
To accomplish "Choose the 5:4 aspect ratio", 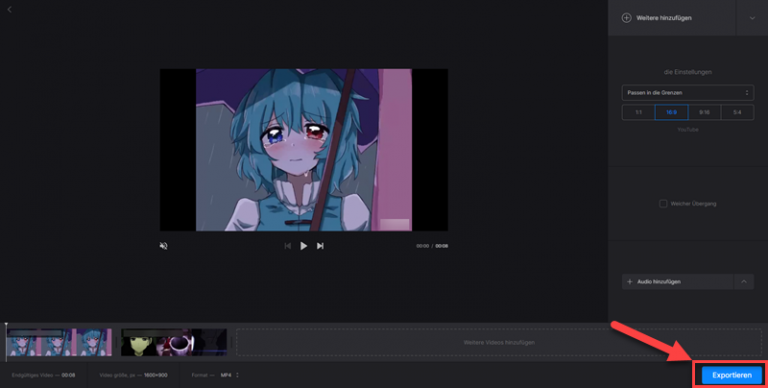I will click(x=737, y=112).
